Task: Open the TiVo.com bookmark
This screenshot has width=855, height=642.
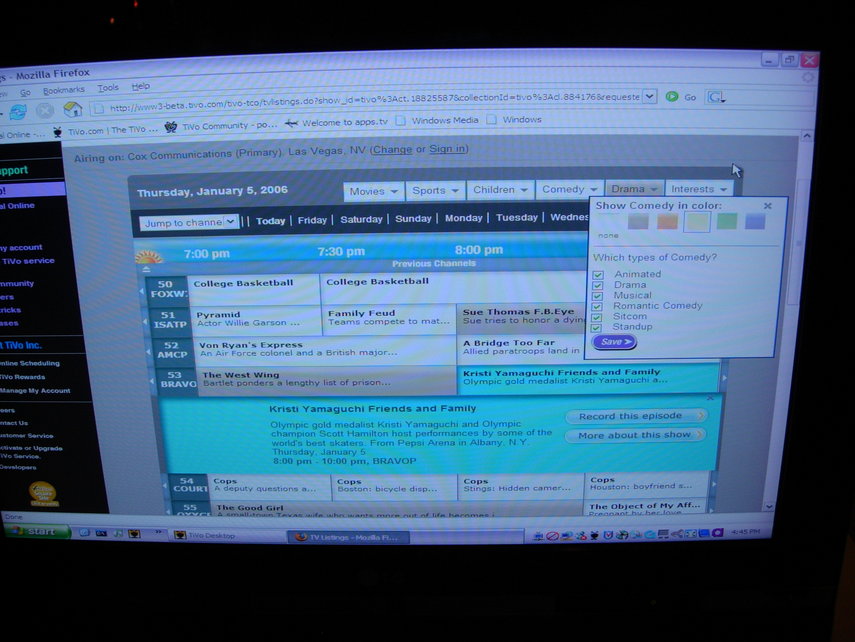Action: pyautogui.click(x=106, y=130)
